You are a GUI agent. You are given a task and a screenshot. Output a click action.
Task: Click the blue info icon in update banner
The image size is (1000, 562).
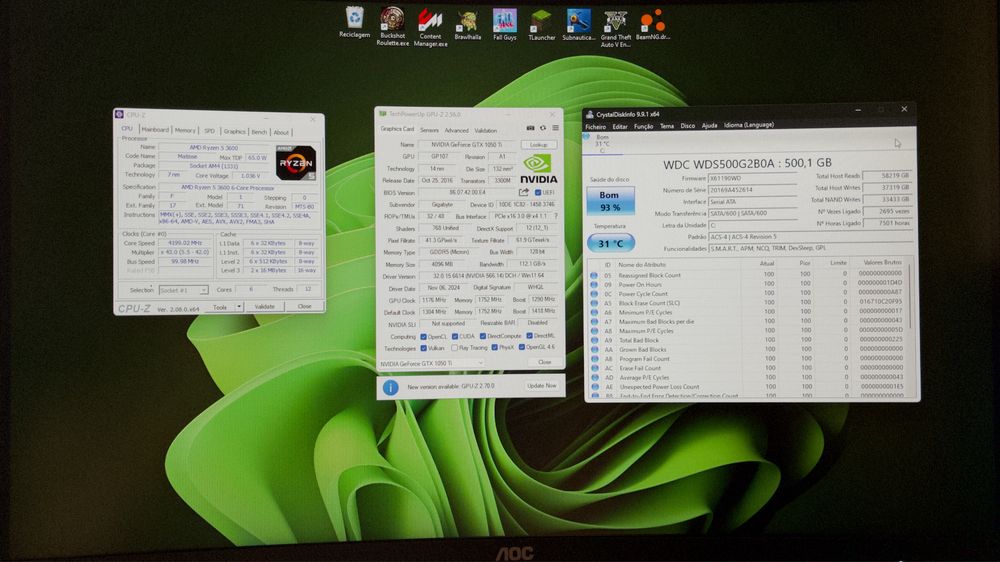(390, 387)
